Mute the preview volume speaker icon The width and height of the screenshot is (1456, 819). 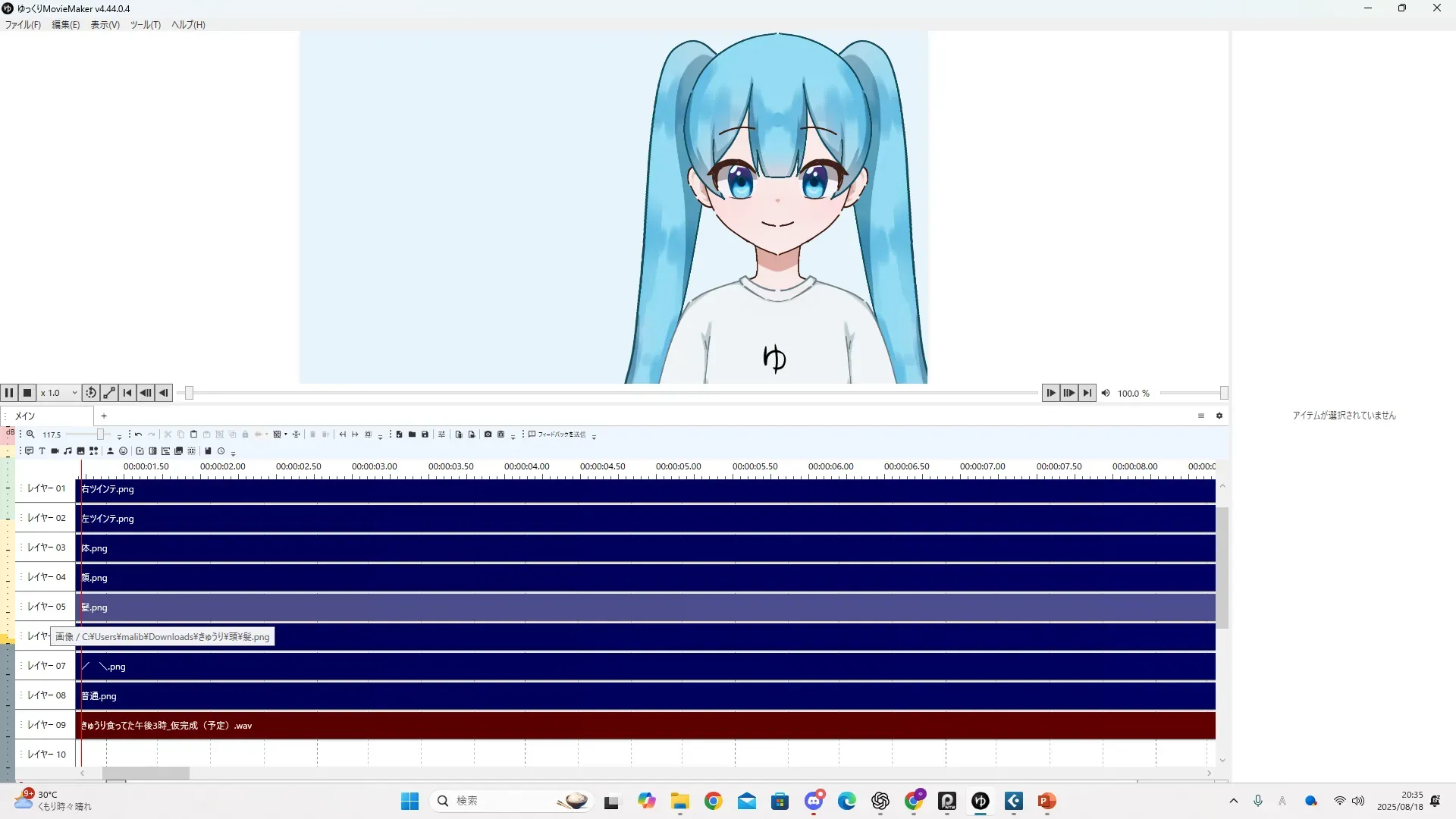pyautogui.click(x=1106, y=393)
